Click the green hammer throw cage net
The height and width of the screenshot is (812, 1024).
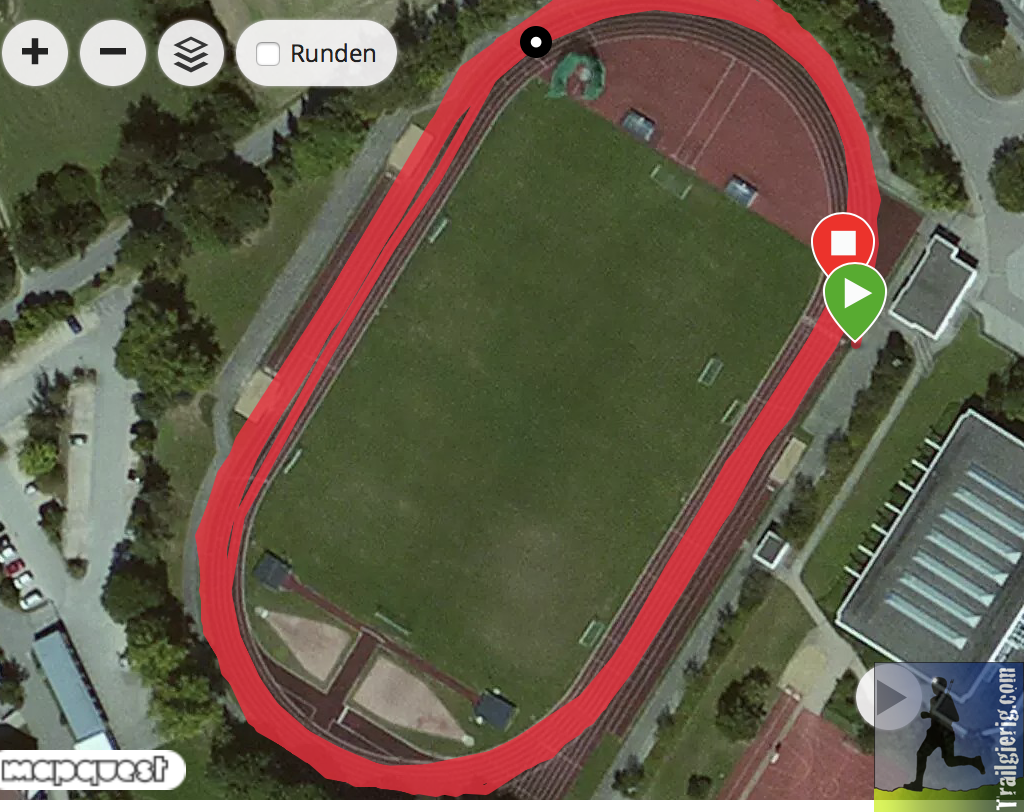tap(577, 76)
